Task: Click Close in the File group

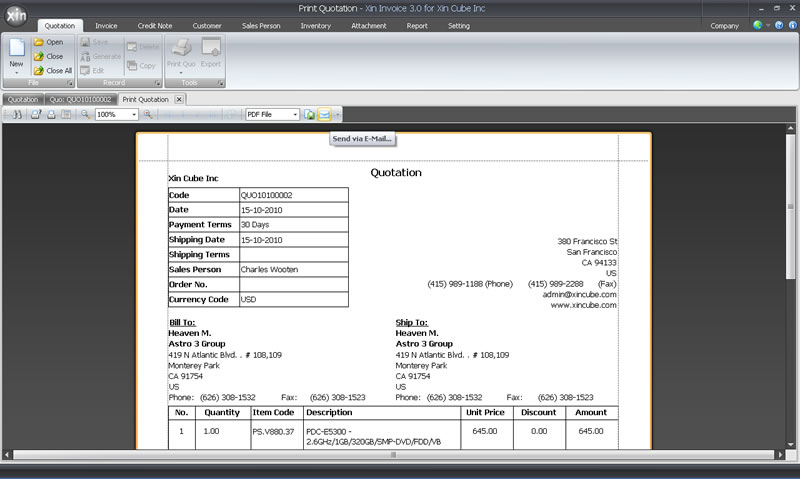Action: coord(49,56)
